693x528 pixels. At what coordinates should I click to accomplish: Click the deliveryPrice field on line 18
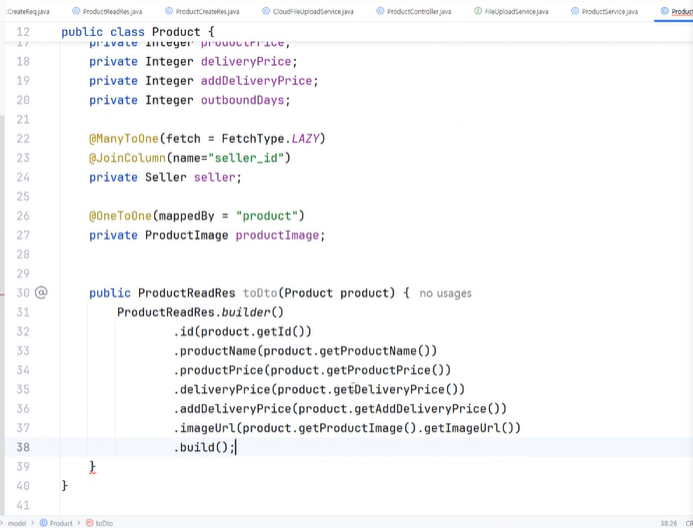(x=246, y=61)
